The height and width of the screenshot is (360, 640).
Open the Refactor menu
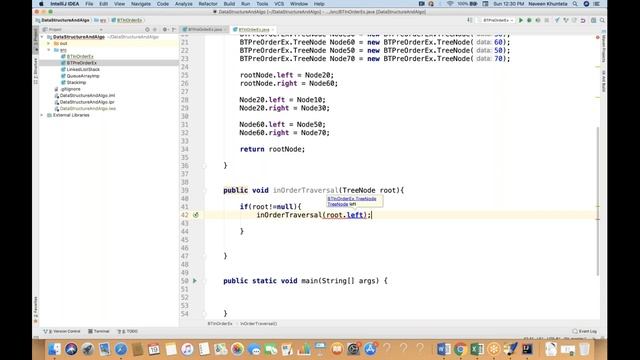208,4
